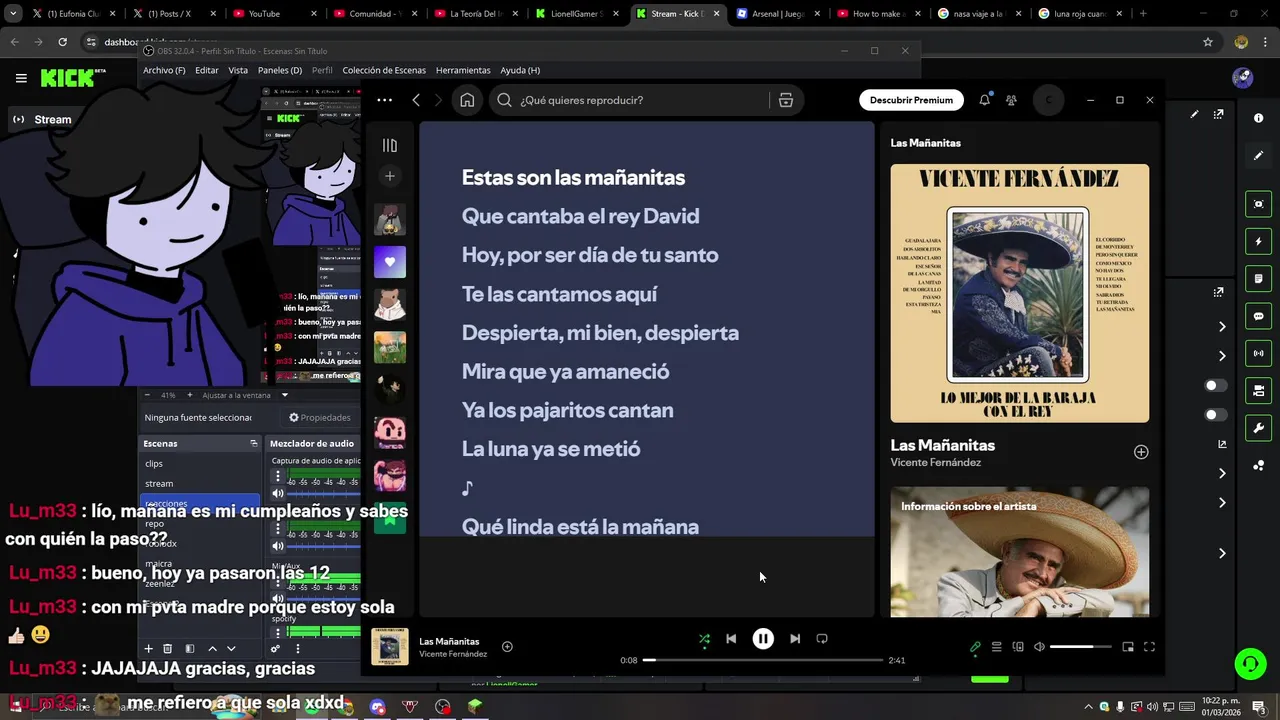This screenshot has height=720, width=1280.
Task: Mute Captura de audio de aplicación source
Action: click(278, 493)
